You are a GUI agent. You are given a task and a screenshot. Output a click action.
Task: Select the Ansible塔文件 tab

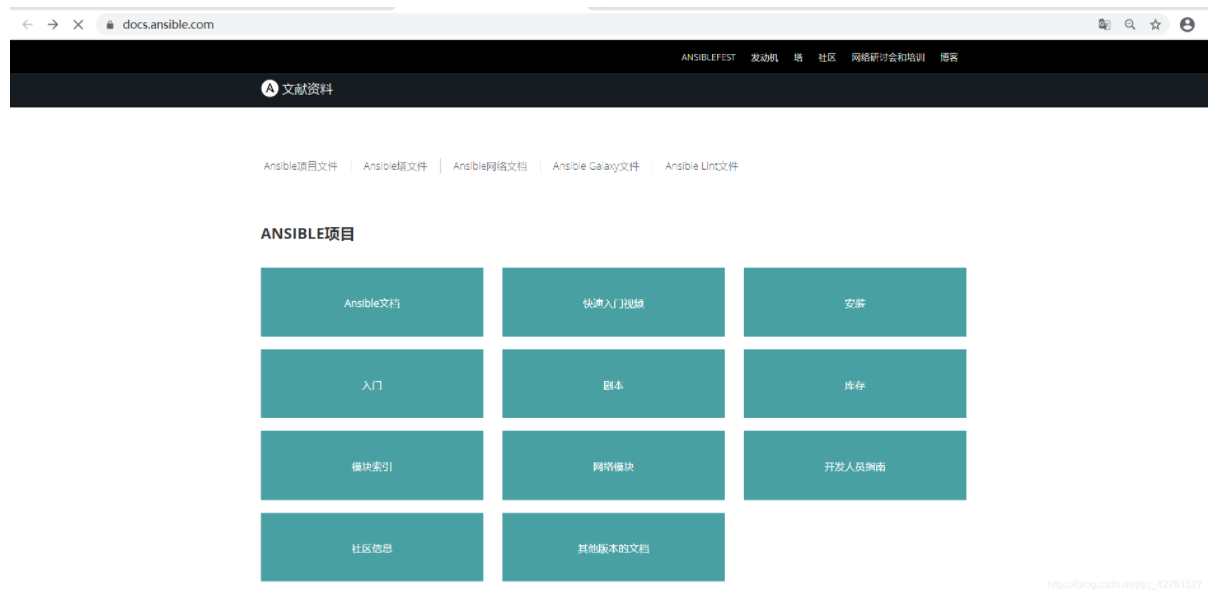point(395,166)
